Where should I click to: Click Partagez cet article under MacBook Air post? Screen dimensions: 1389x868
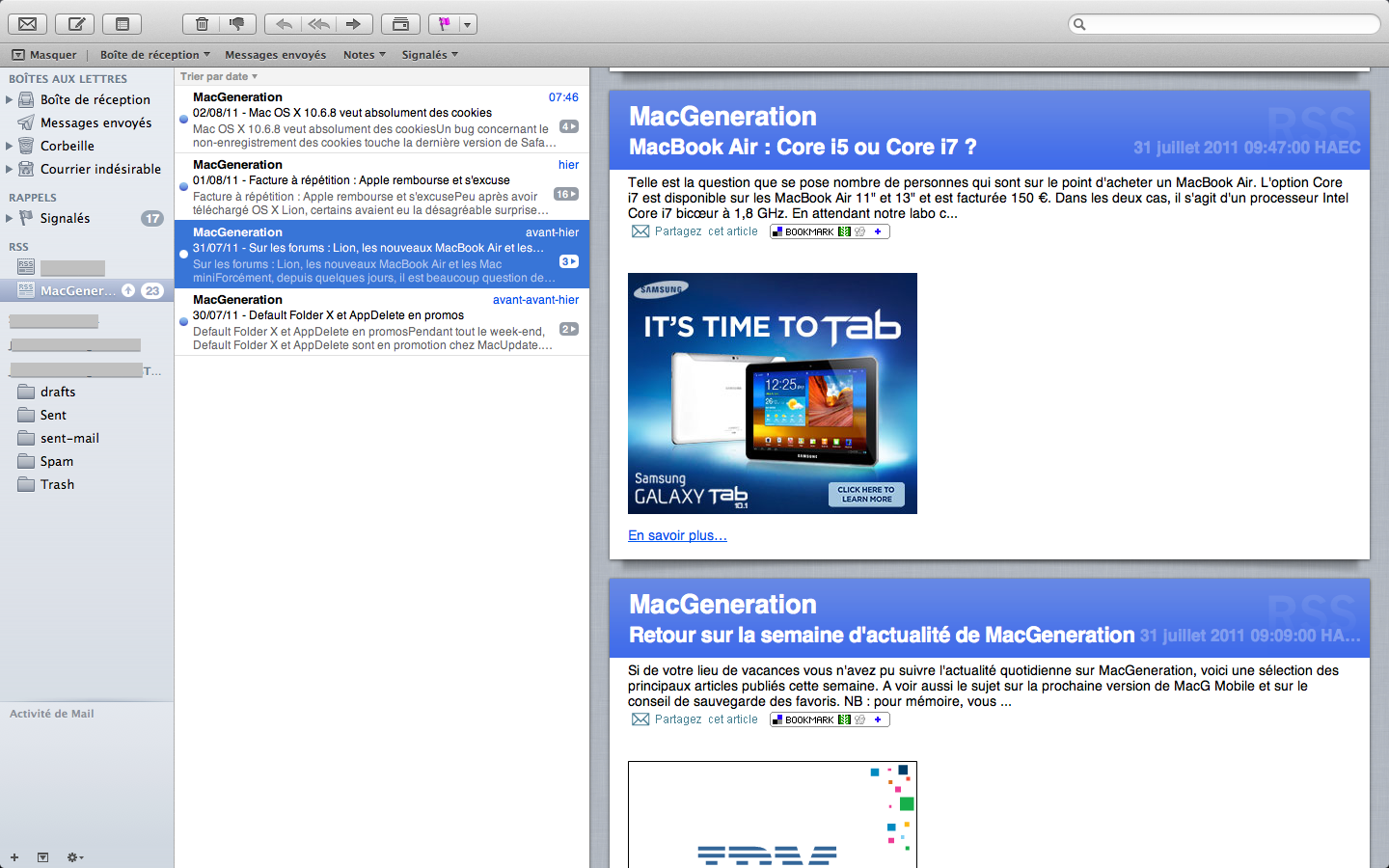[x=706, y=231]
